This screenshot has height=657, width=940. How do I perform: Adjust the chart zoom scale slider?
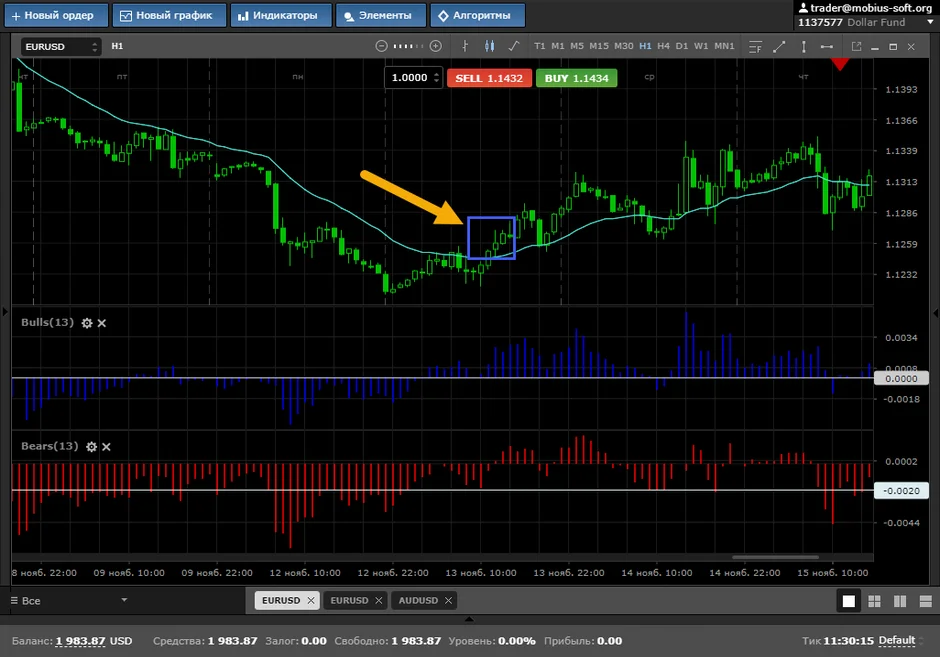pos(408,46)
